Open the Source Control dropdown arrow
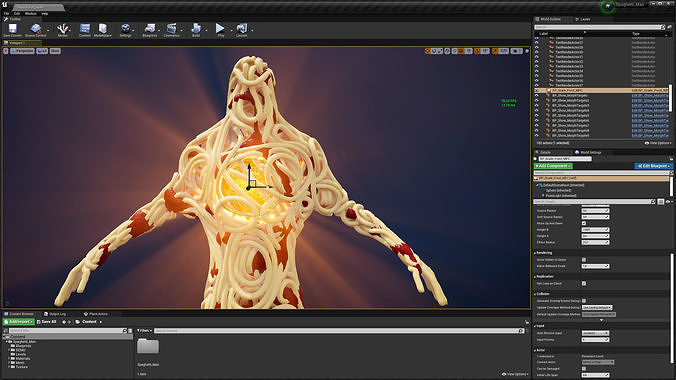Screen dimensions: 676x380 48,30
